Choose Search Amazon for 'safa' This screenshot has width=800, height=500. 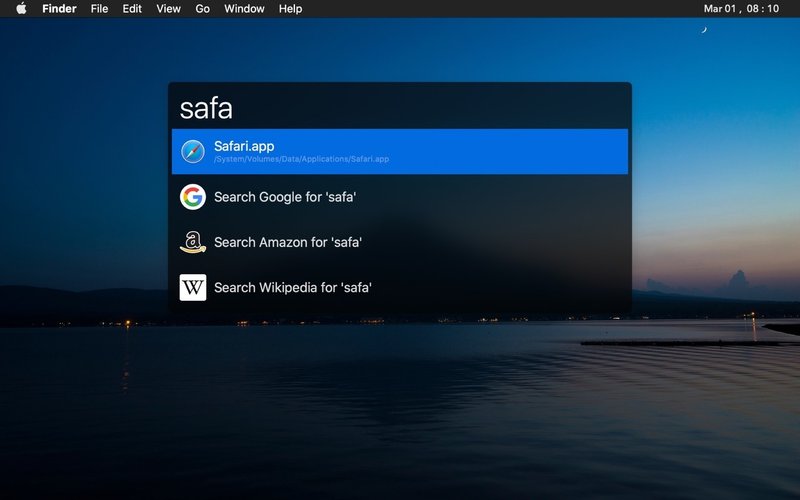400,242
